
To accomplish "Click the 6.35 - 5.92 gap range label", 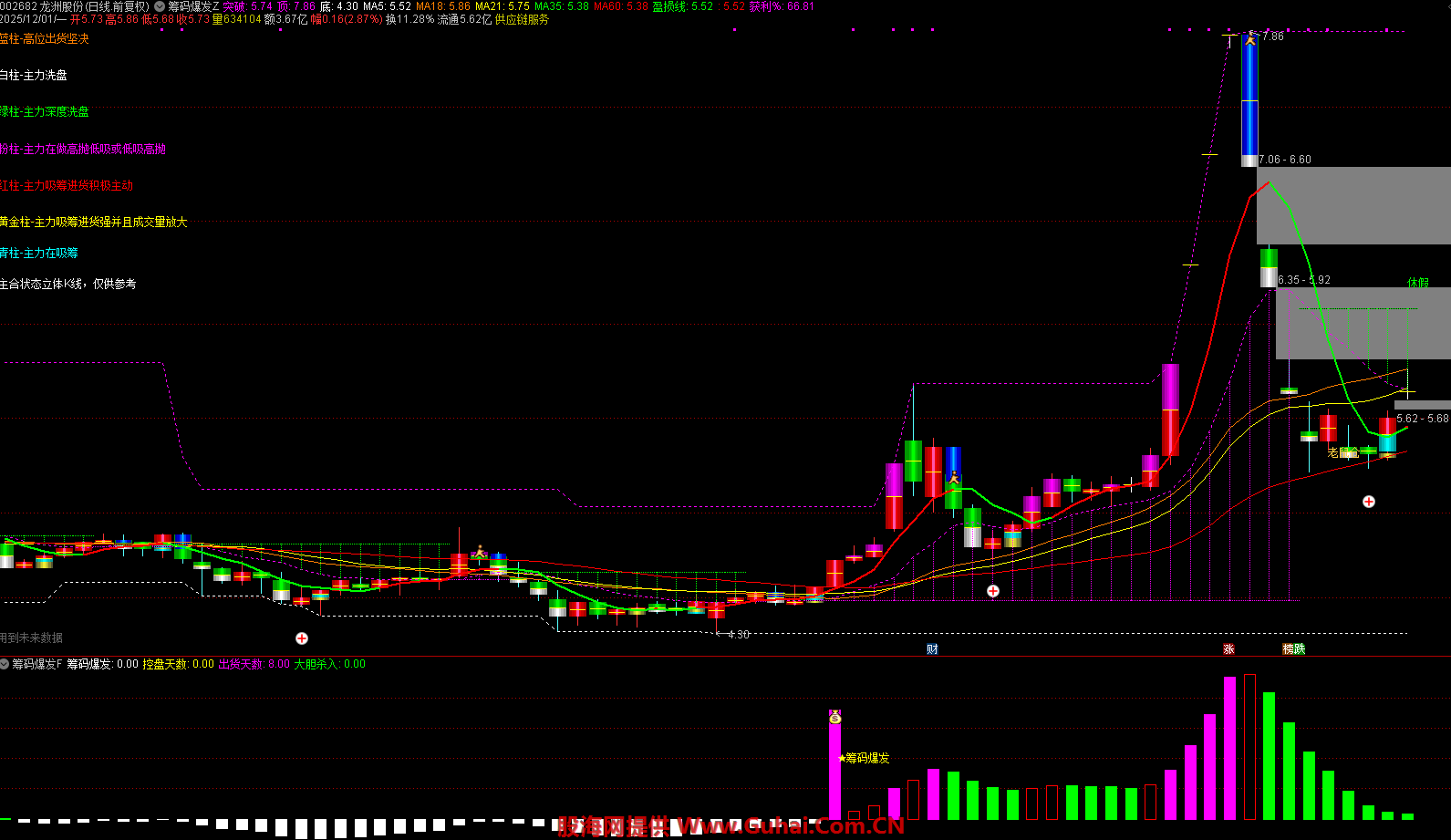I will (x=1303, y=280).
